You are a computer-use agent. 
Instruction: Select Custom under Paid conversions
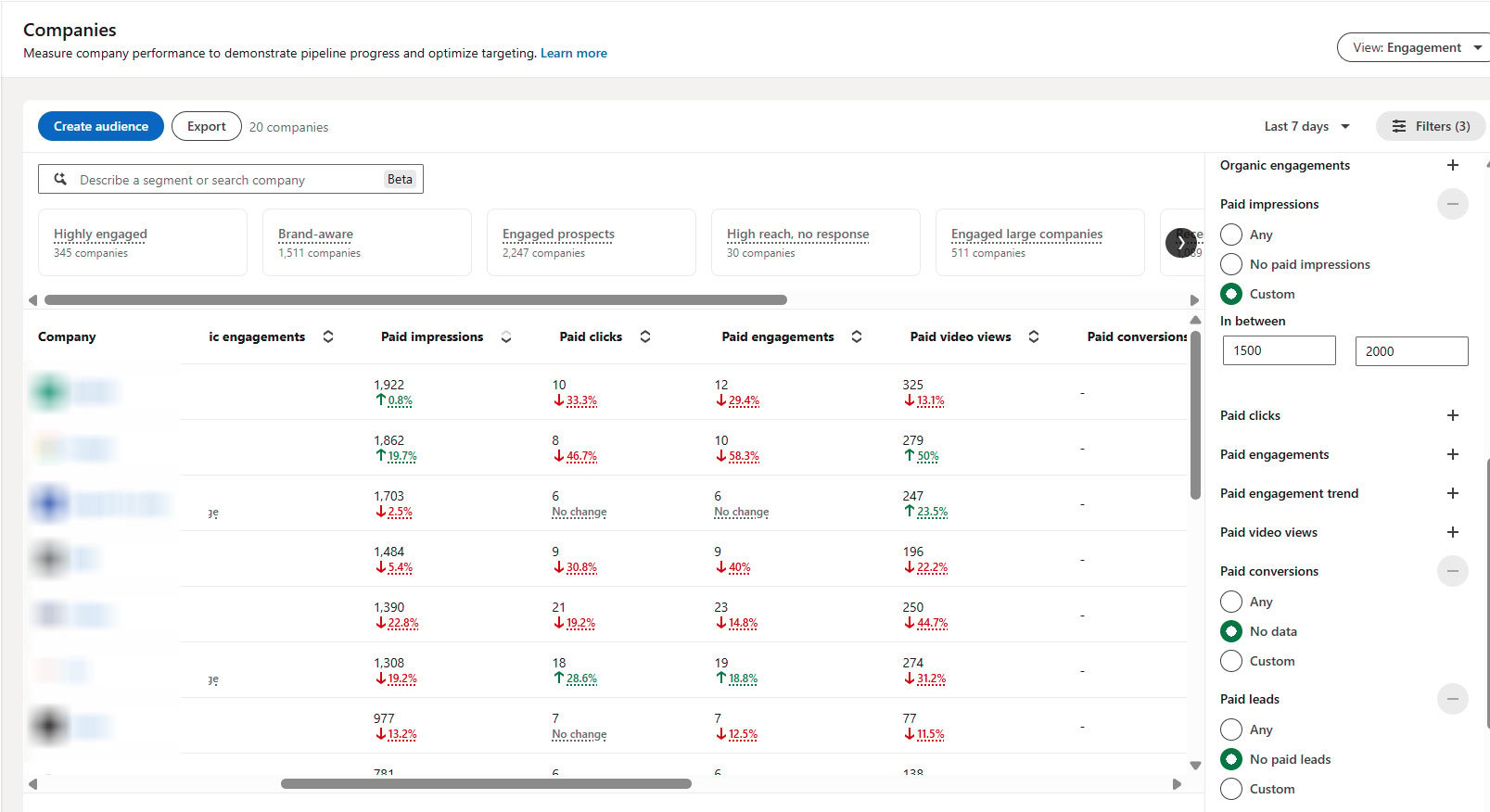point(1231,661)
